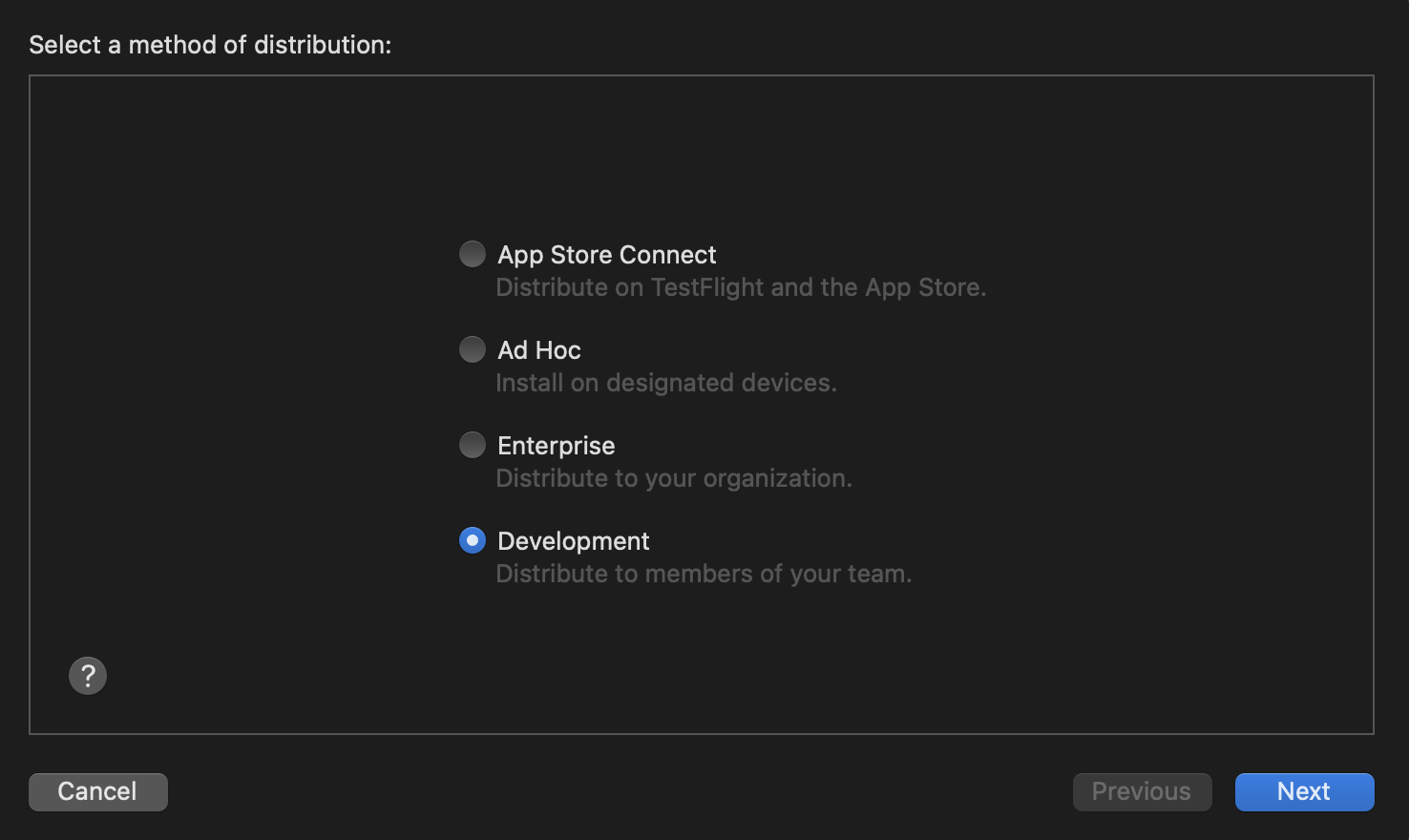Click the dialog title 'Select a method of distribution'

click(209, 44)
